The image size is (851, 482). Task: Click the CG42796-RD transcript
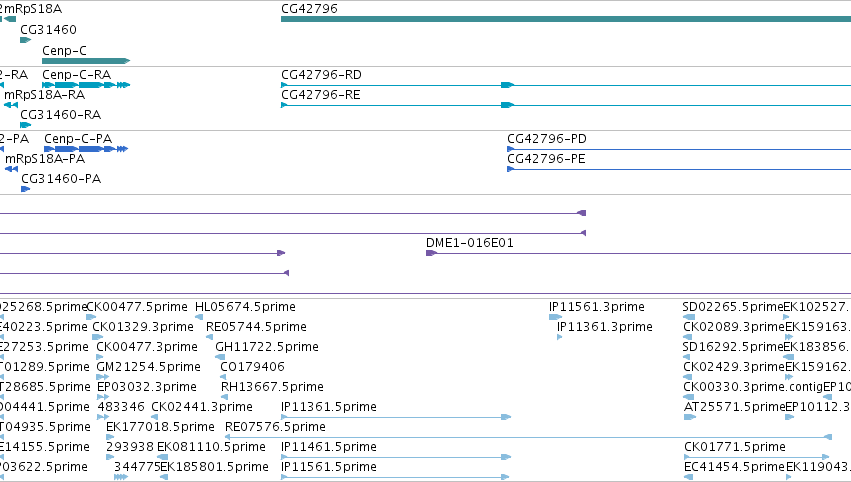pyautogui.click(x=566, y=85)
